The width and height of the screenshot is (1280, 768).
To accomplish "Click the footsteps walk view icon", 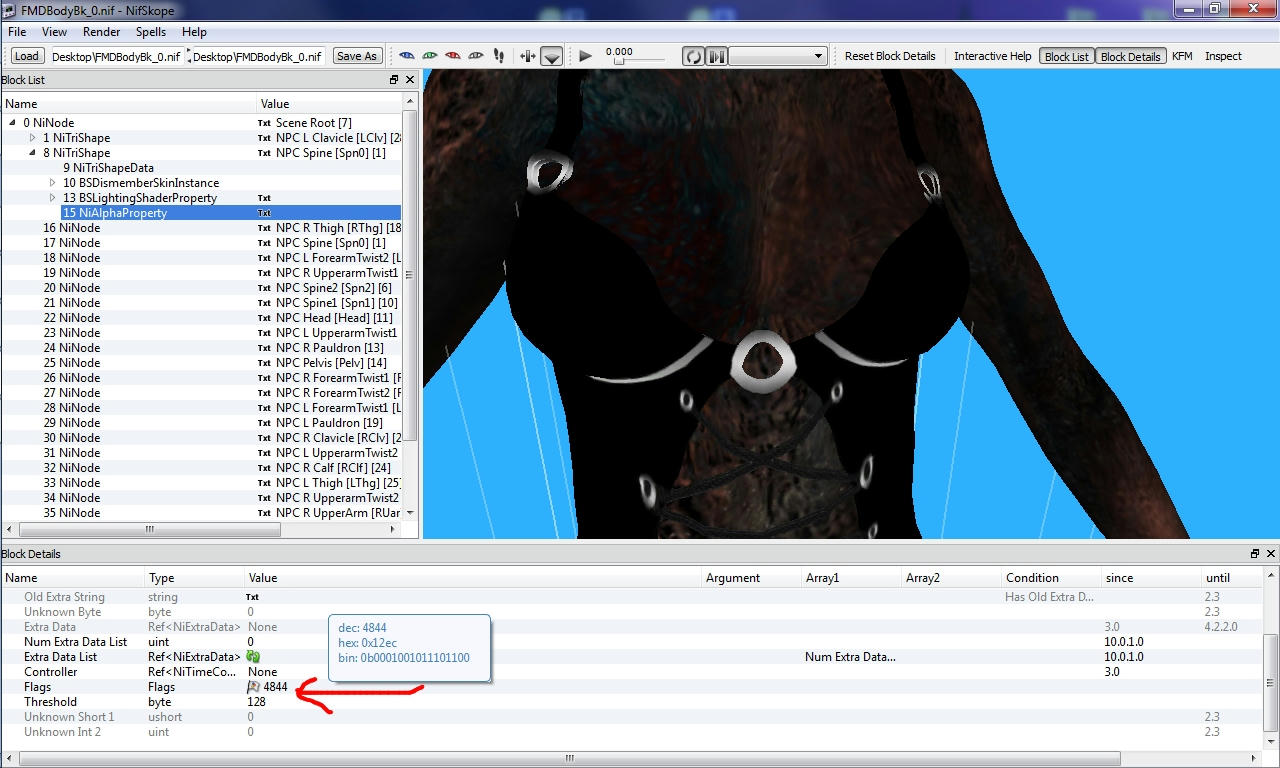I will tap(499, 56).
